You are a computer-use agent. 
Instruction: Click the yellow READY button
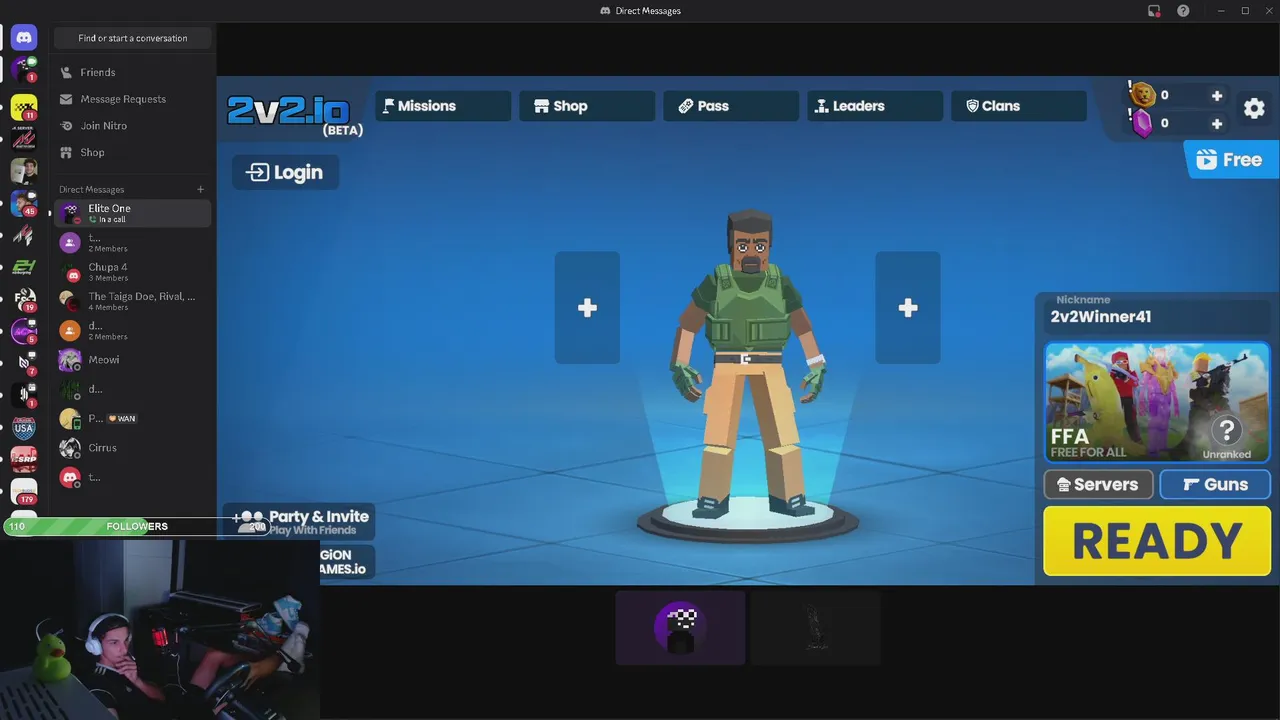tap(1157, 541)
